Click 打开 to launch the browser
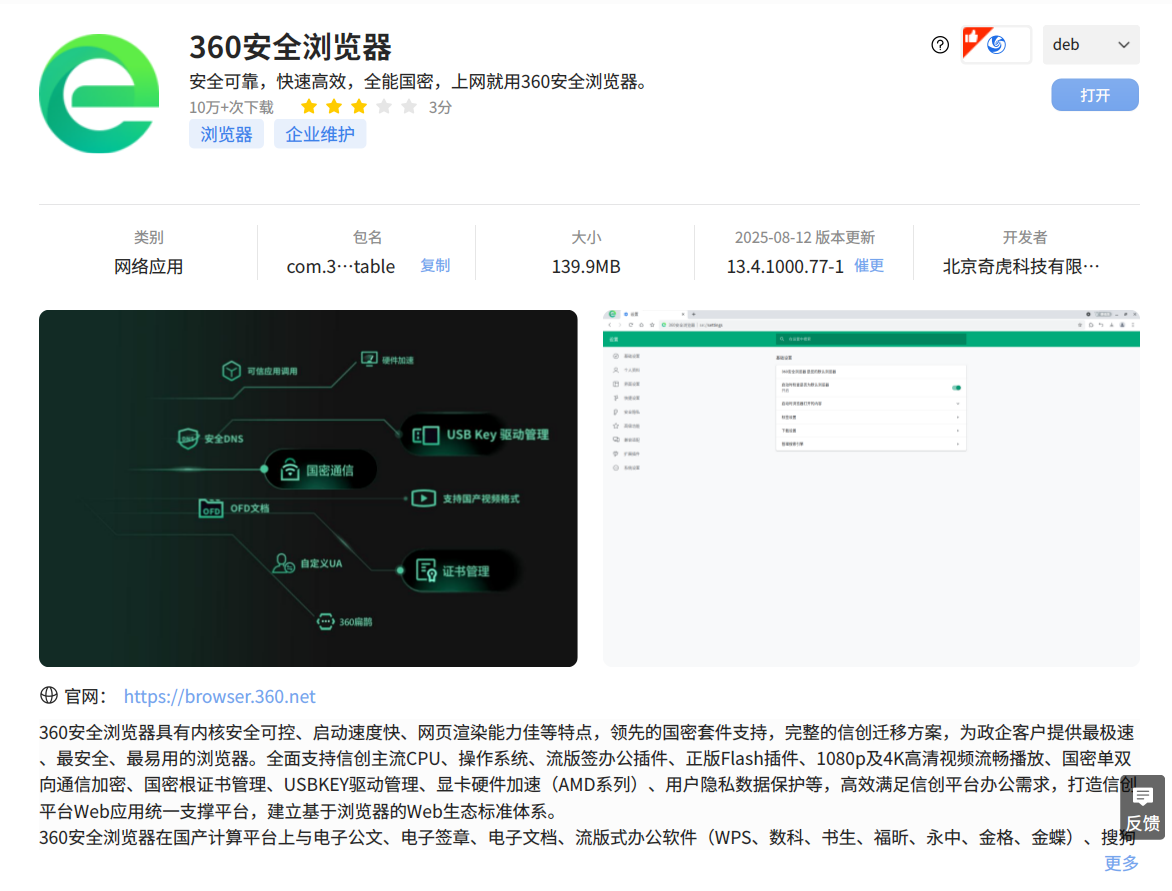 pos(1094,94)
